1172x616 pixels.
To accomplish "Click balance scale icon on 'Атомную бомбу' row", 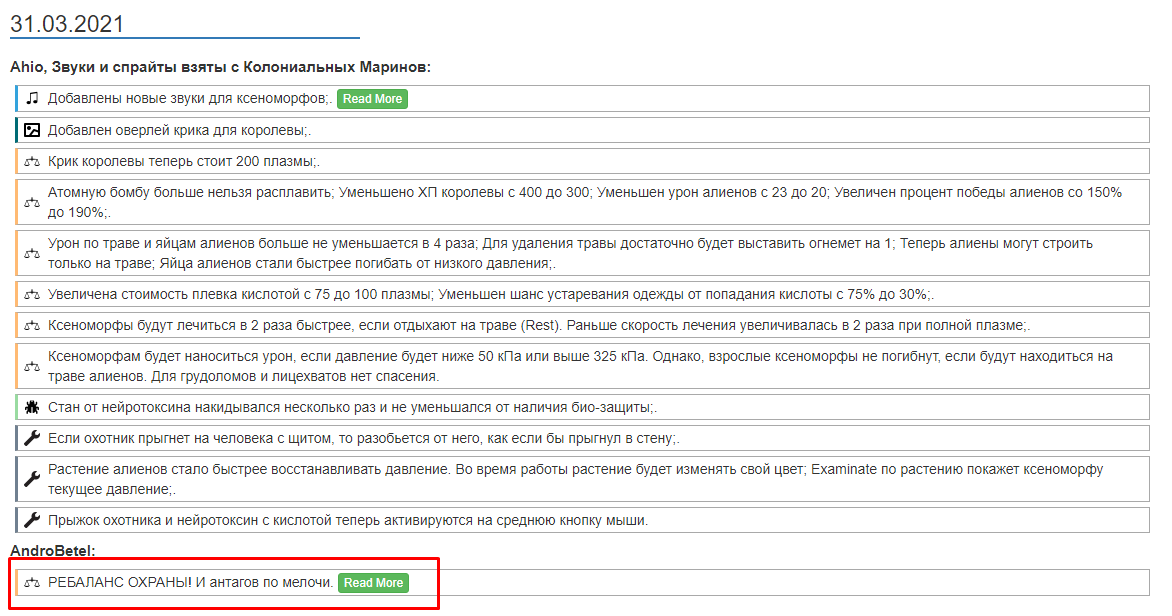I will tap(32, 203).
